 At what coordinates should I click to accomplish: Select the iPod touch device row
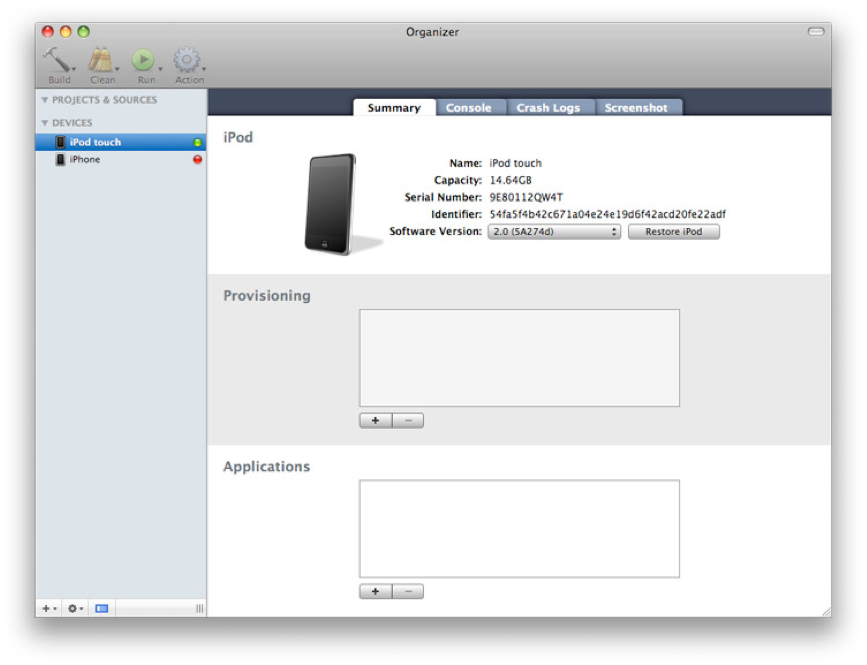coord(121,142)
